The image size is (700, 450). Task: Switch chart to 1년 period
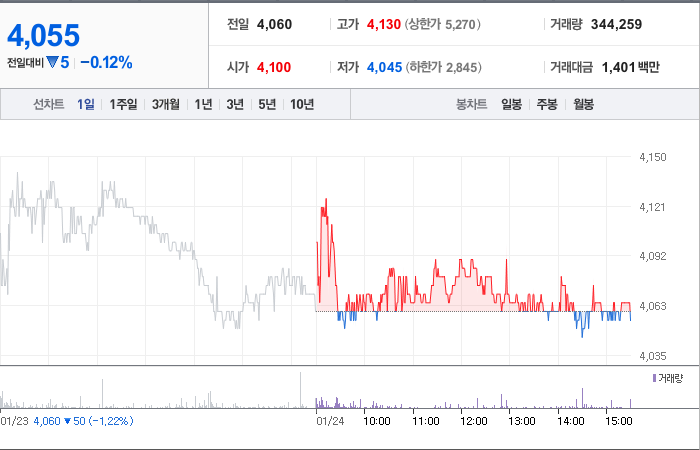tap(203, 104)
